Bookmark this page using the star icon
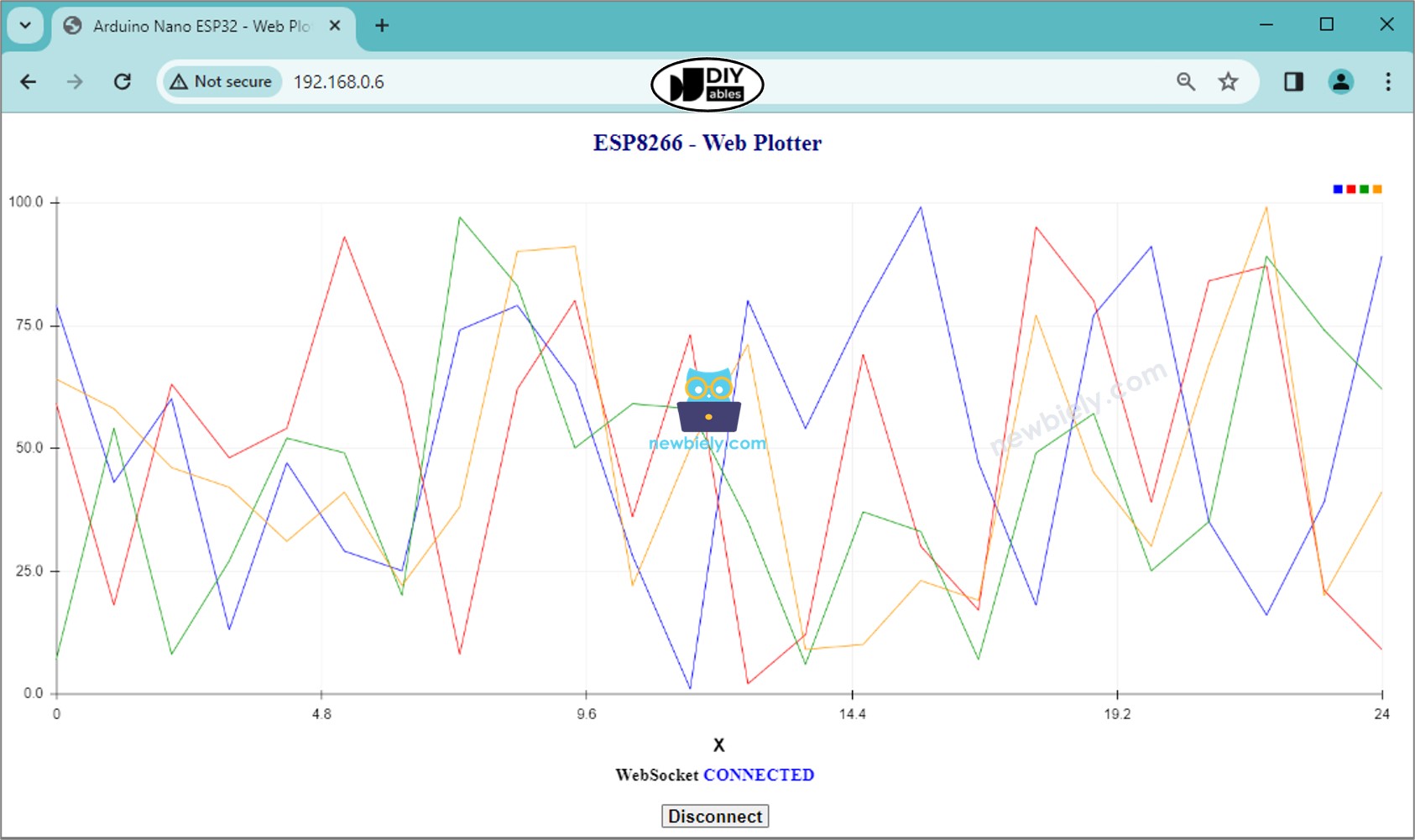Screen dimensions: 1415x840 tap(1228, 81)
